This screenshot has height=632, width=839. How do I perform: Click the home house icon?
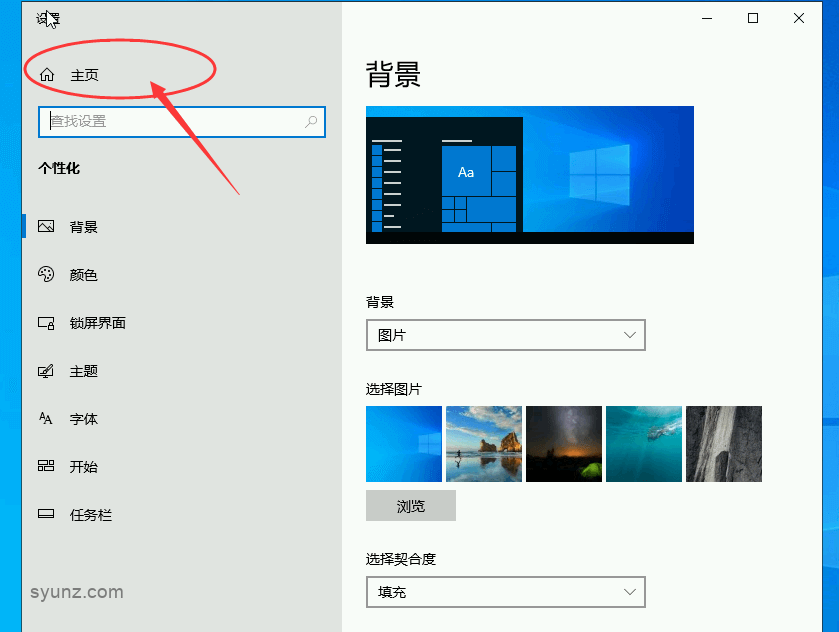click(x=47, y=75)
